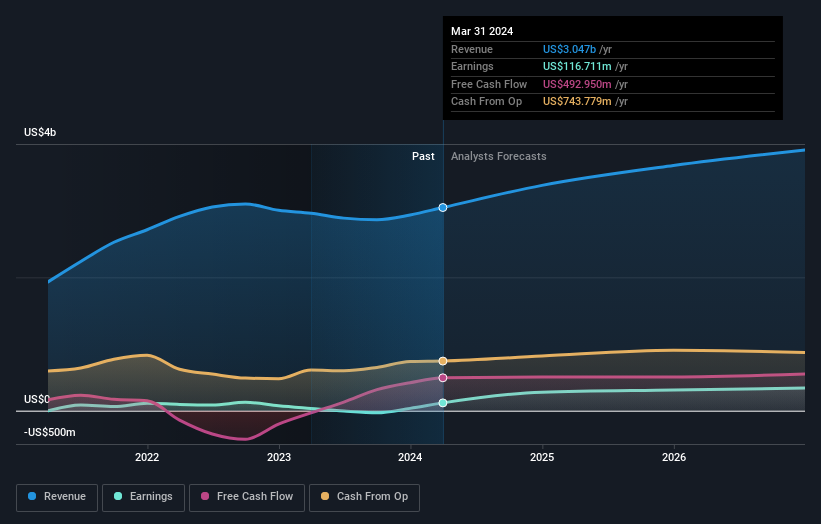This screenshot has height=524, width=821.
Task: Click the 2023 x-axis label
Action: tap(279, 458)
